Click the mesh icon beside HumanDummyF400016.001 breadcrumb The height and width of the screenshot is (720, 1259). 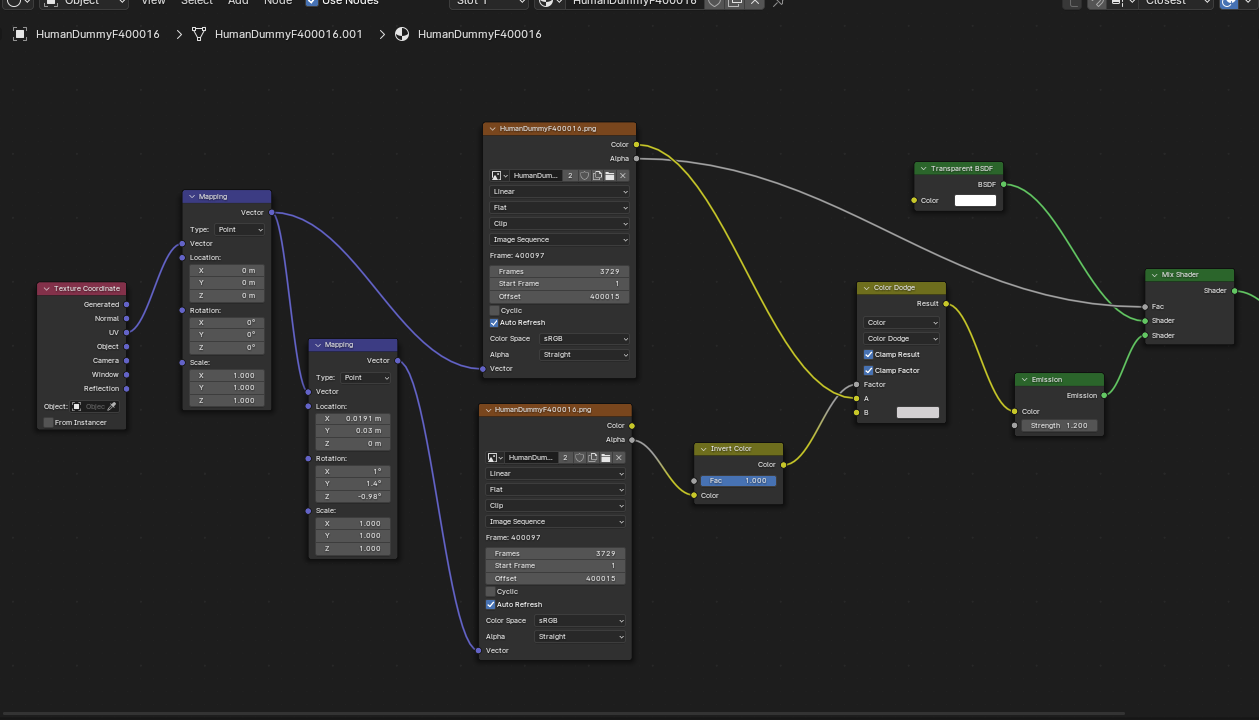click(199, 34)
